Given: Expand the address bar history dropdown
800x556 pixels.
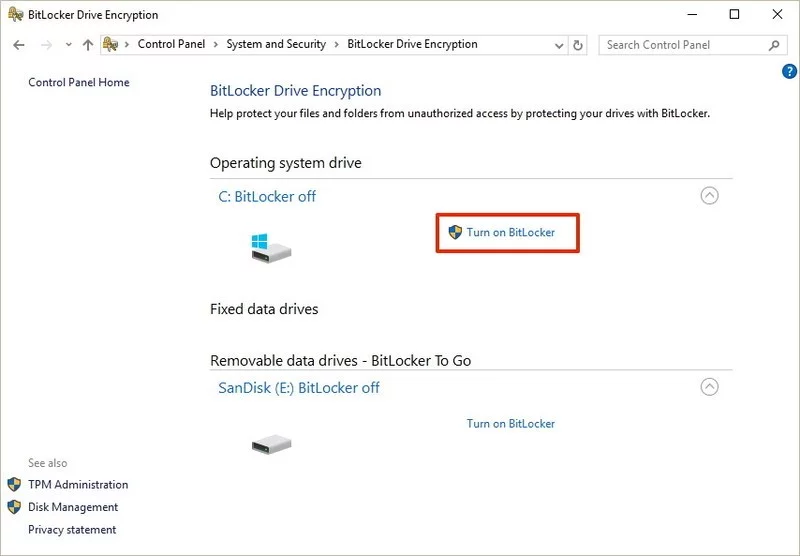Looking at the screenshot, I should tap(558, 45).
